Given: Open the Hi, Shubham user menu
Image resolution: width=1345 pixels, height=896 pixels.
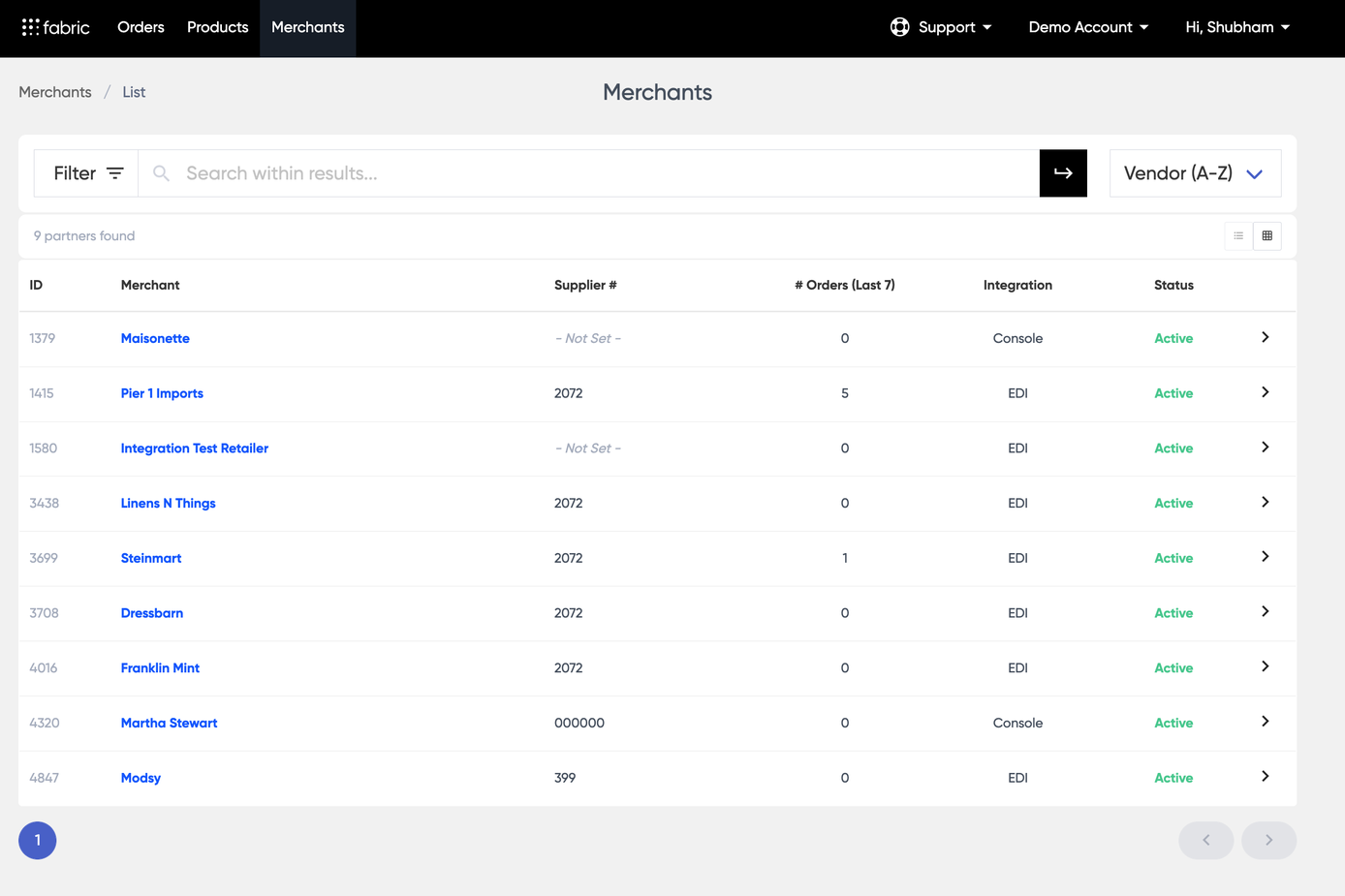Looking at the screenshot, I should pyautogui.click(x=1237, y=27).
